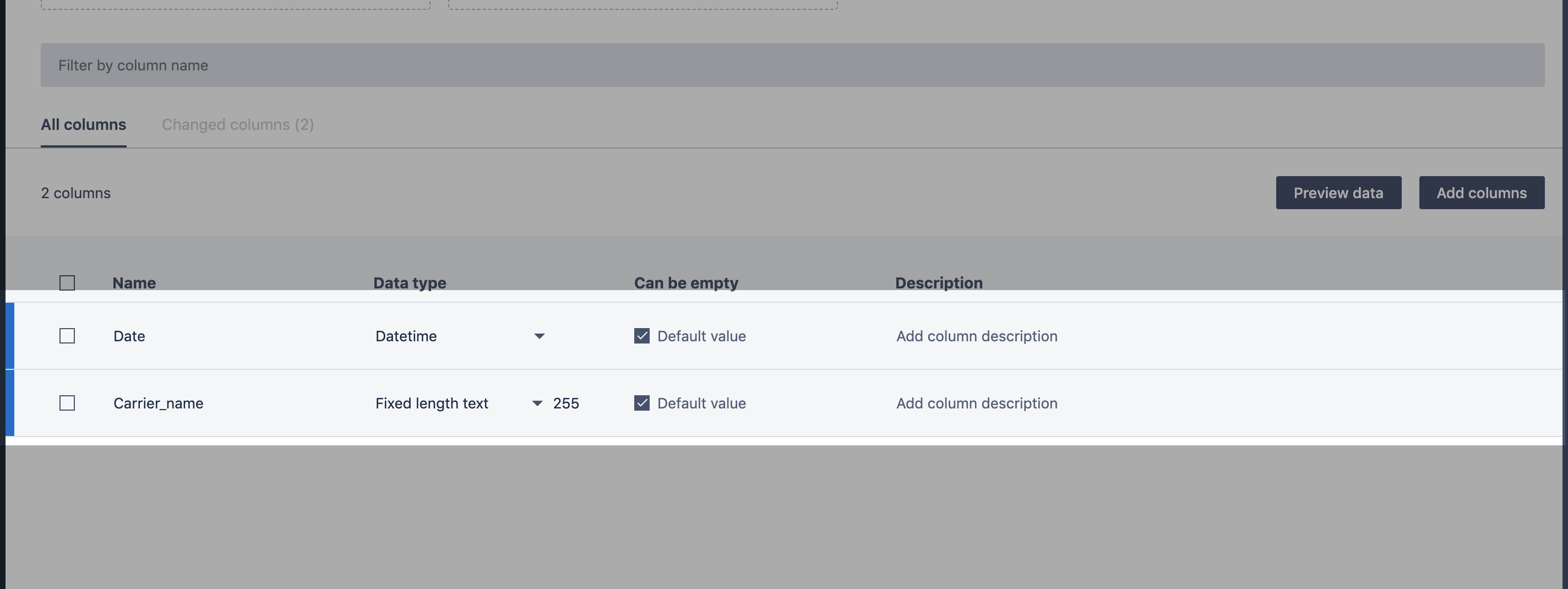Switch to the All columns tab
Viewport: 1568px width, 589px height.
point(83,125)
